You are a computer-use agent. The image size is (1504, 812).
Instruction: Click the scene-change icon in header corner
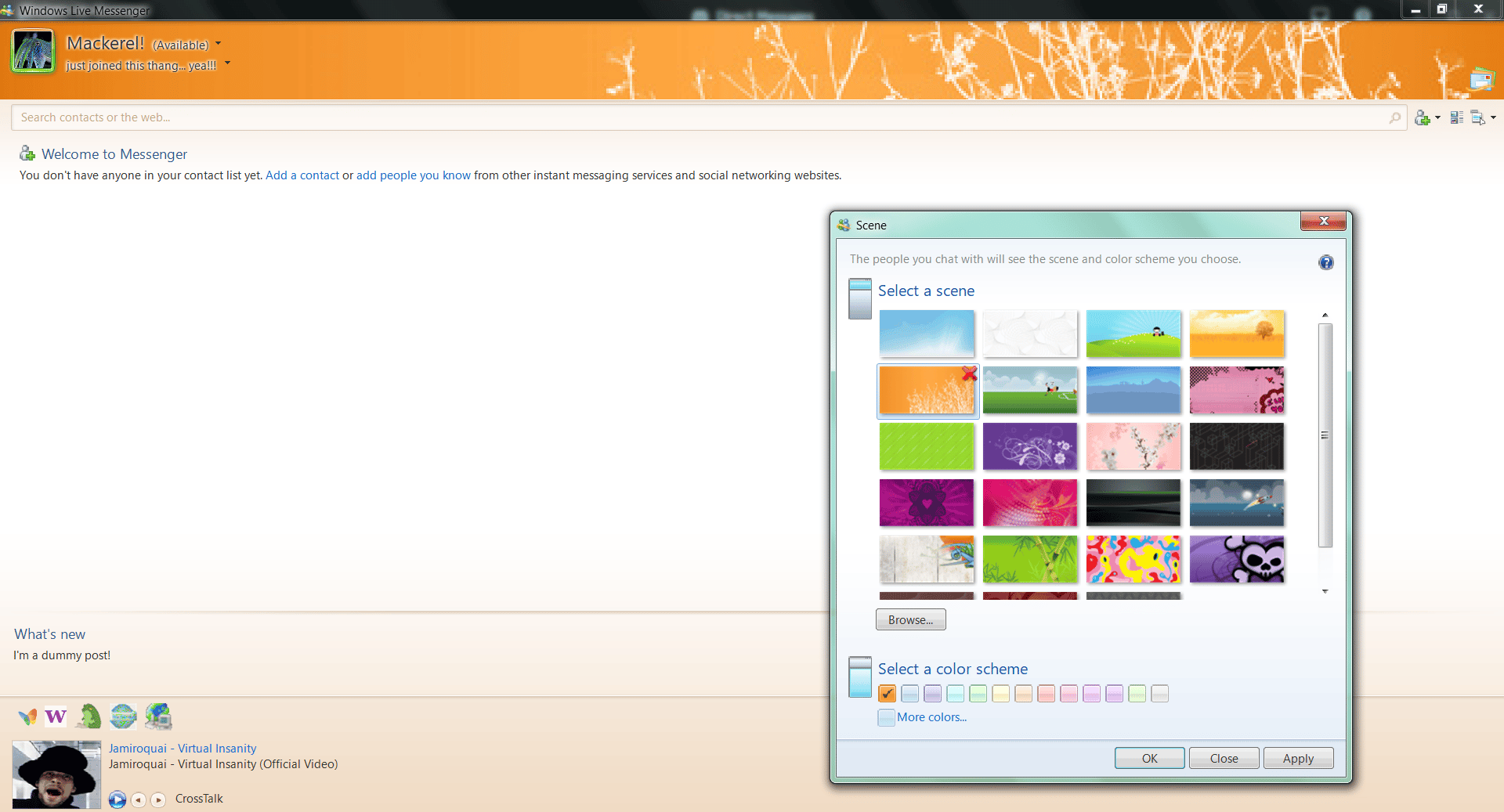[x=1481, y=79]
